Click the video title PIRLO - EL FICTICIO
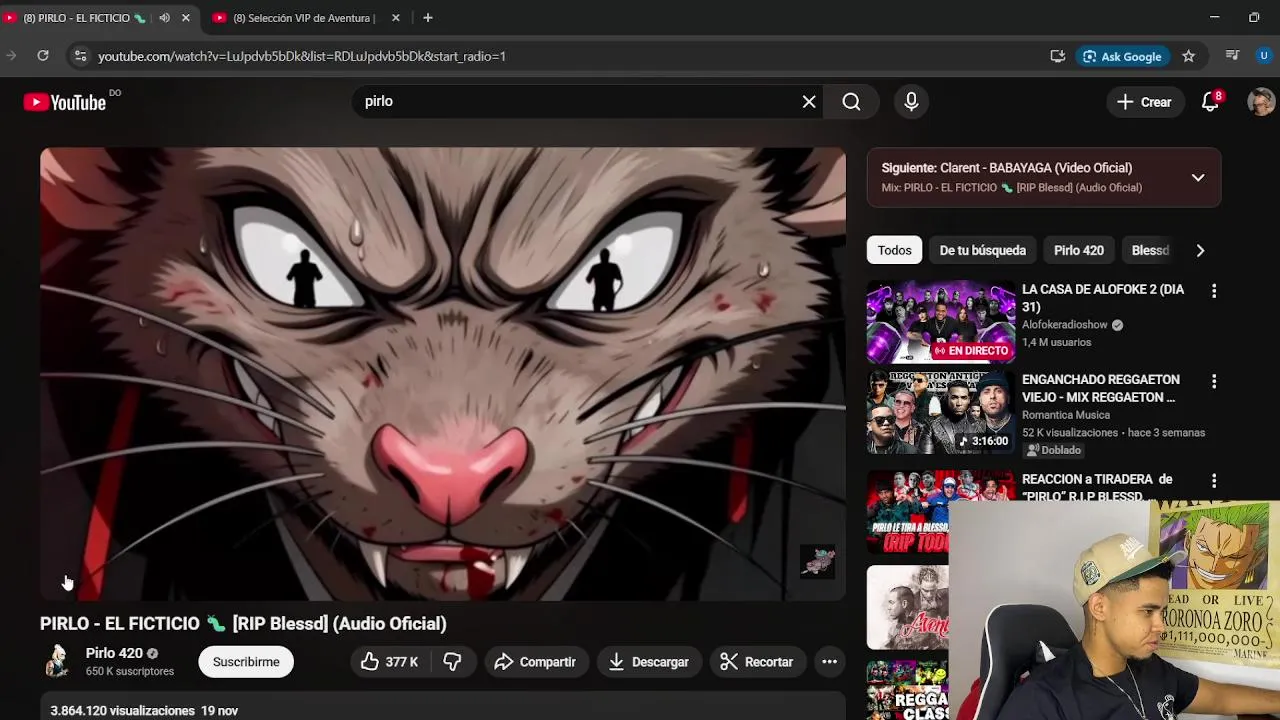Viewport: 1280px width, 720px height. point(243,623)
